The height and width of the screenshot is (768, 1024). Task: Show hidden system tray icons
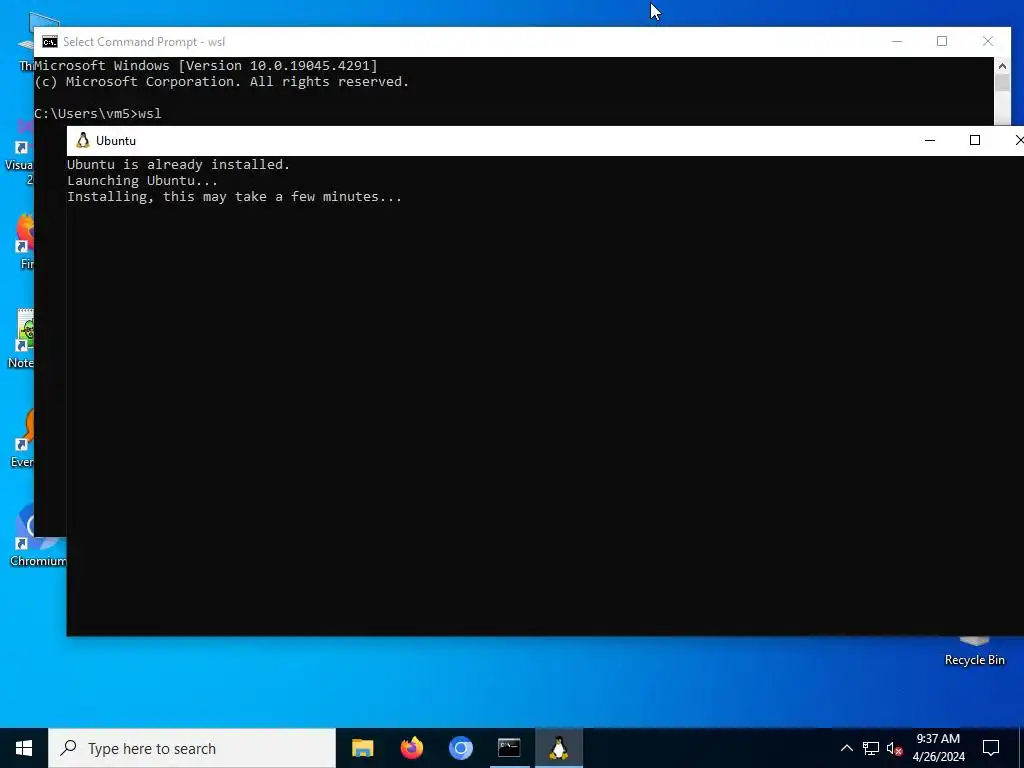click(x=846, y=748)
